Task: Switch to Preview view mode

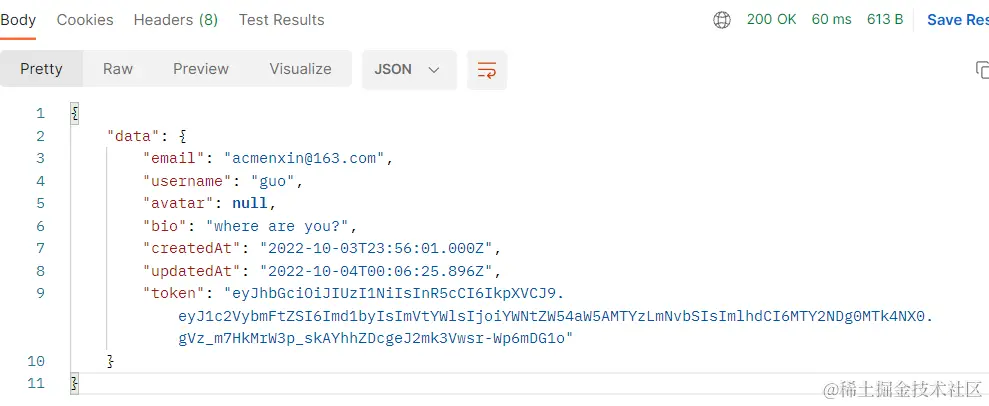Action: point(201,69)
